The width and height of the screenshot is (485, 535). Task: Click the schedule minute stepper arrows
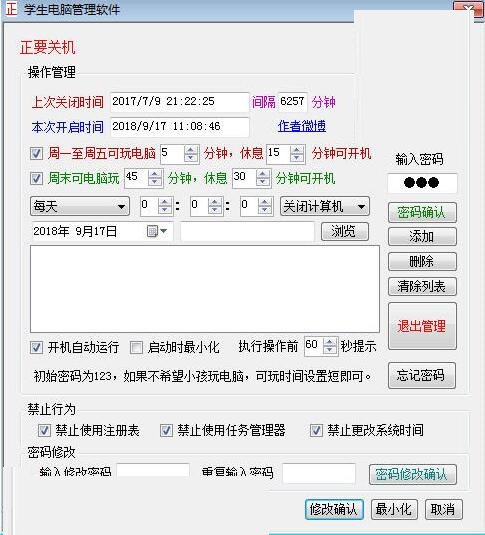215,206
